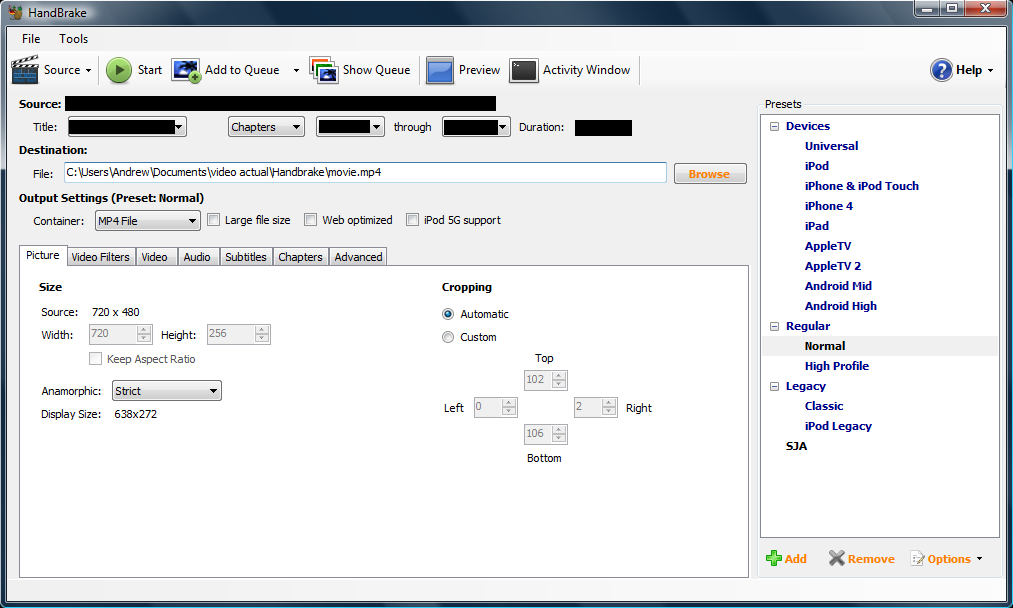Viewport: 1013px width, 608px height.
Task: Select the Android High preset
Action: point(841,306)
